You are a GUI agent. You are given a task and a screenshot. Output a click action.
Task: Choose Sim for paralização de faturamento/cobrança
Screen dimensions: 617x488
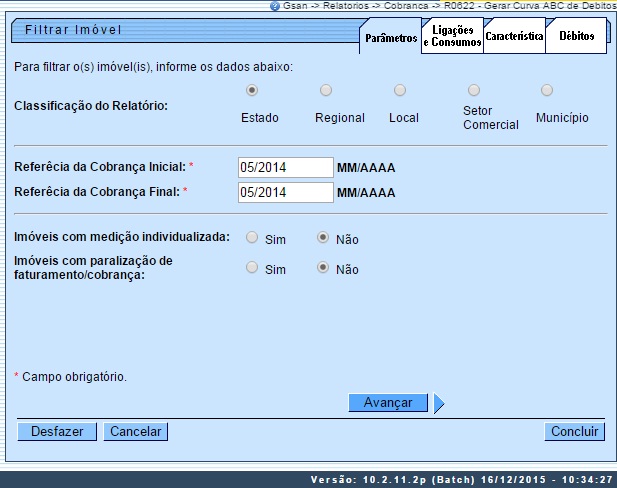[x=252, y=268]
